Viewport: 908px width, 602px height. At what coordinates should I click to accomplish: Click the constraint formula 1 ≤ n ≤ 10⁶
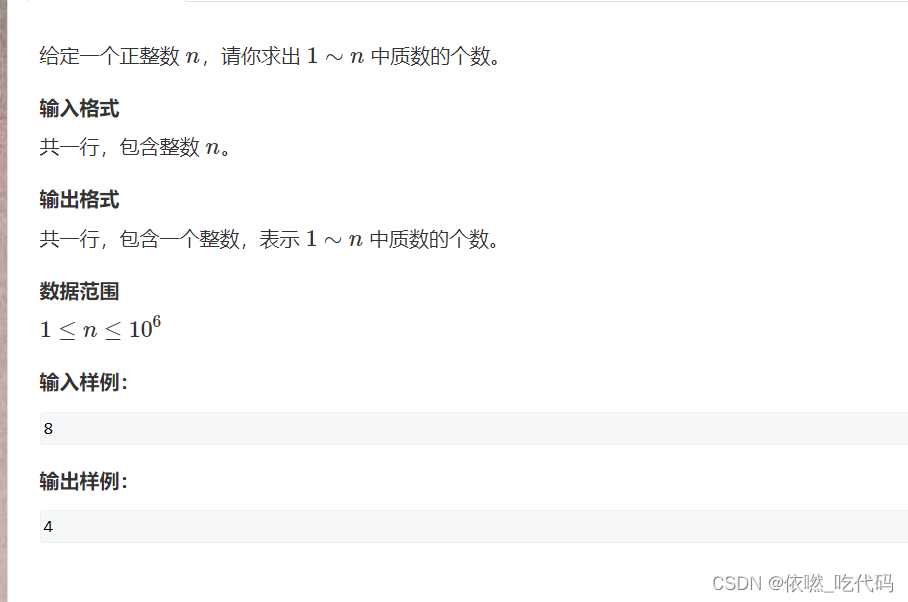[100, 328]
